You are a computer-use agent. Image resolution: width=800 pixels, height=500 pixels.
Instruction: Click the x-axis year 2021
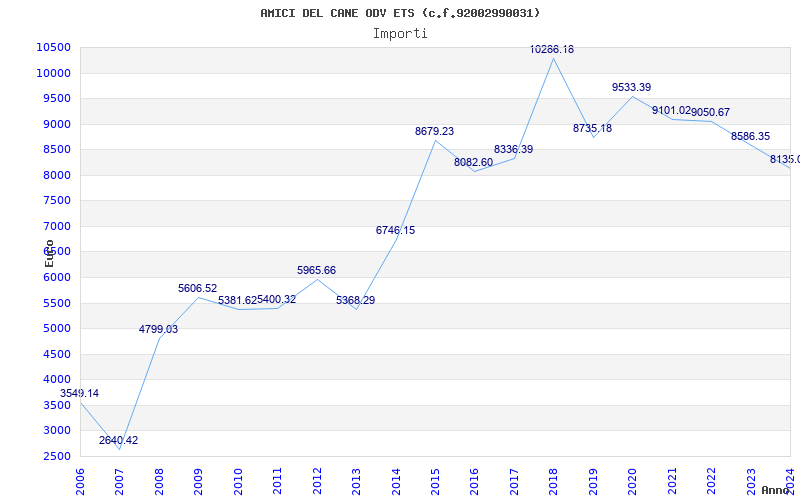[672, 482]
